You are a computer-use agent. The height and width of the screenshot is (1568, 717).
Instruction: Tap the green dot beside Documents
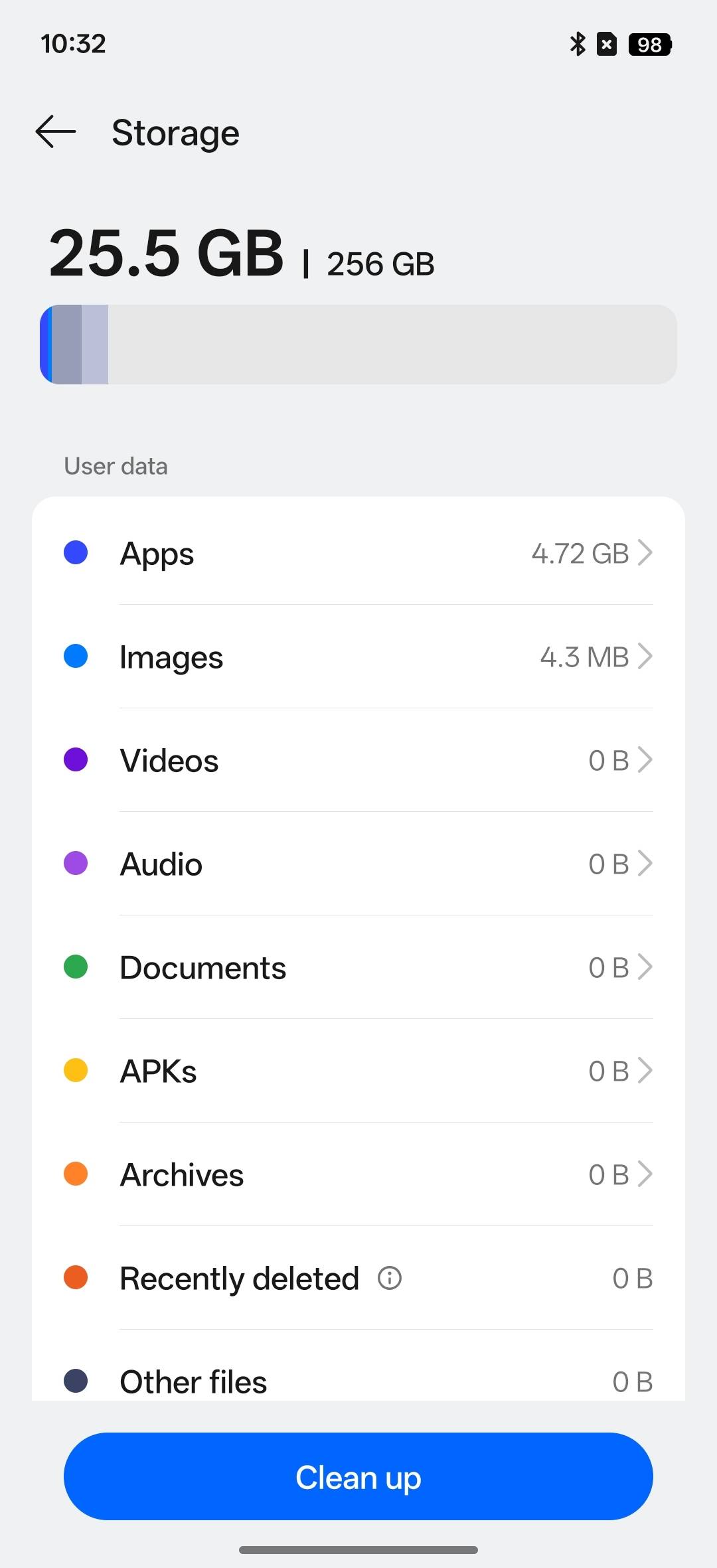76,967
